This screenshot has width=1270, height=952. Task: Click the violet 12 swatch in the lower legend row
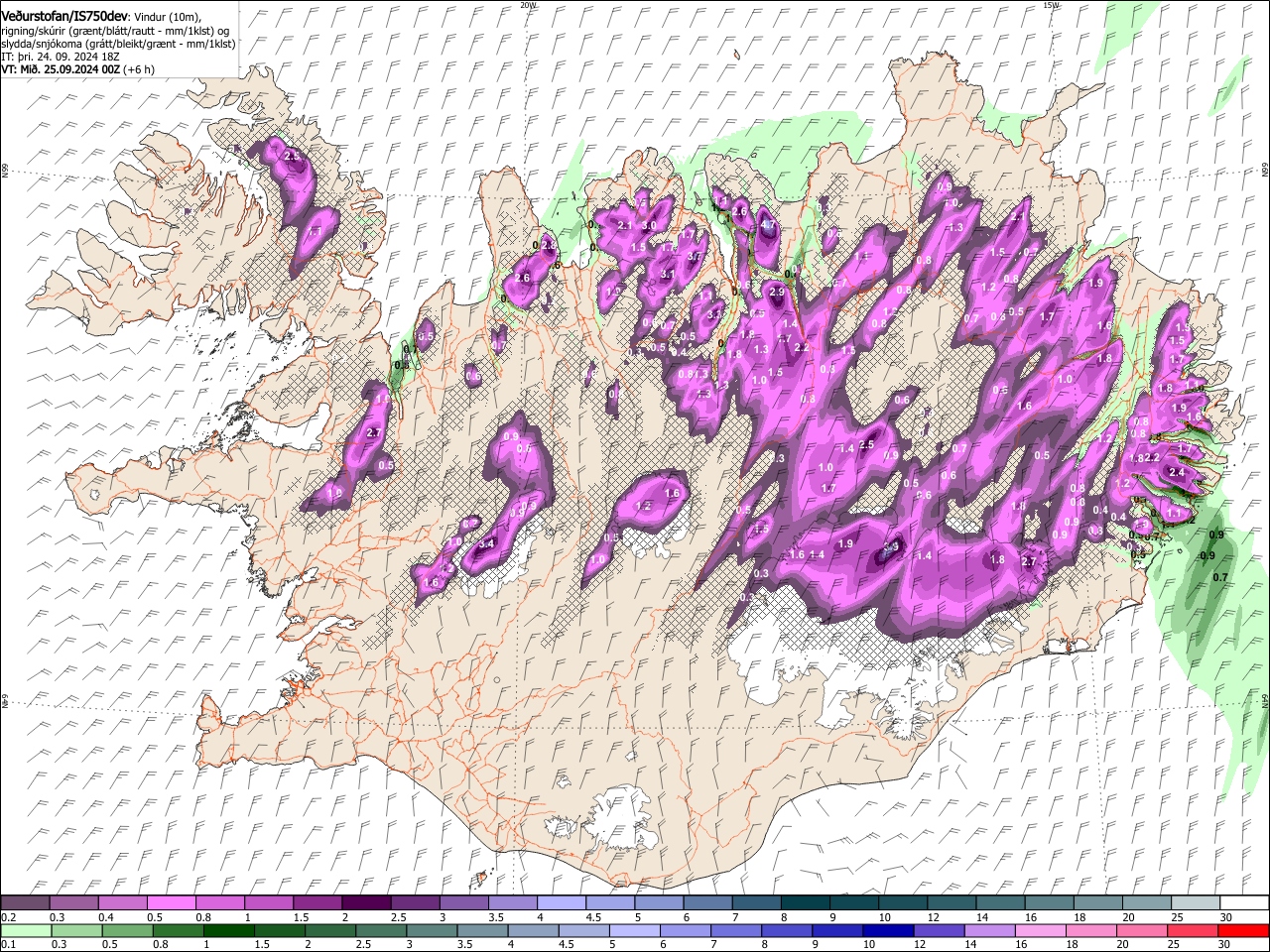tap(938, 930)
